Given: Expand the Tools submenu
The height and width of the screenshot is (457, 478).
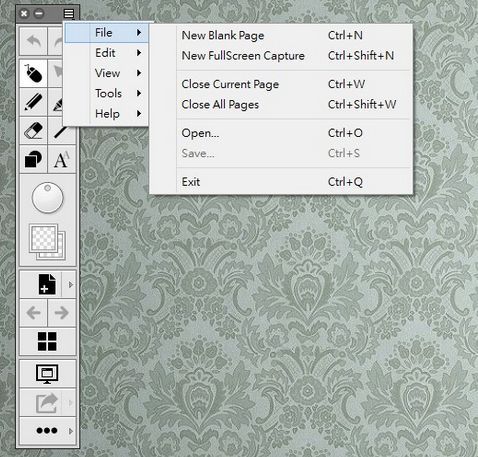Looking at the screenshot, I should tap(107, 93).
